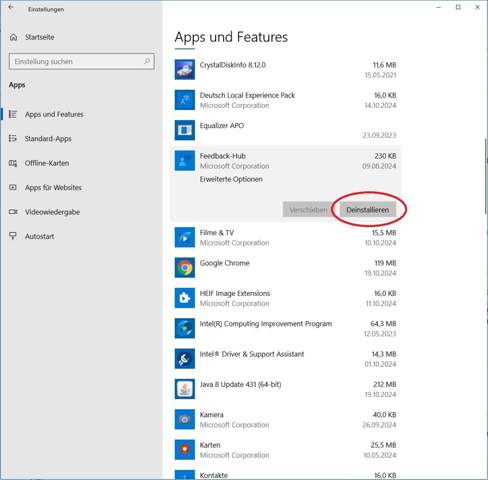Select Deutsch Local Experience Pack entry

[x=286, y=100]
